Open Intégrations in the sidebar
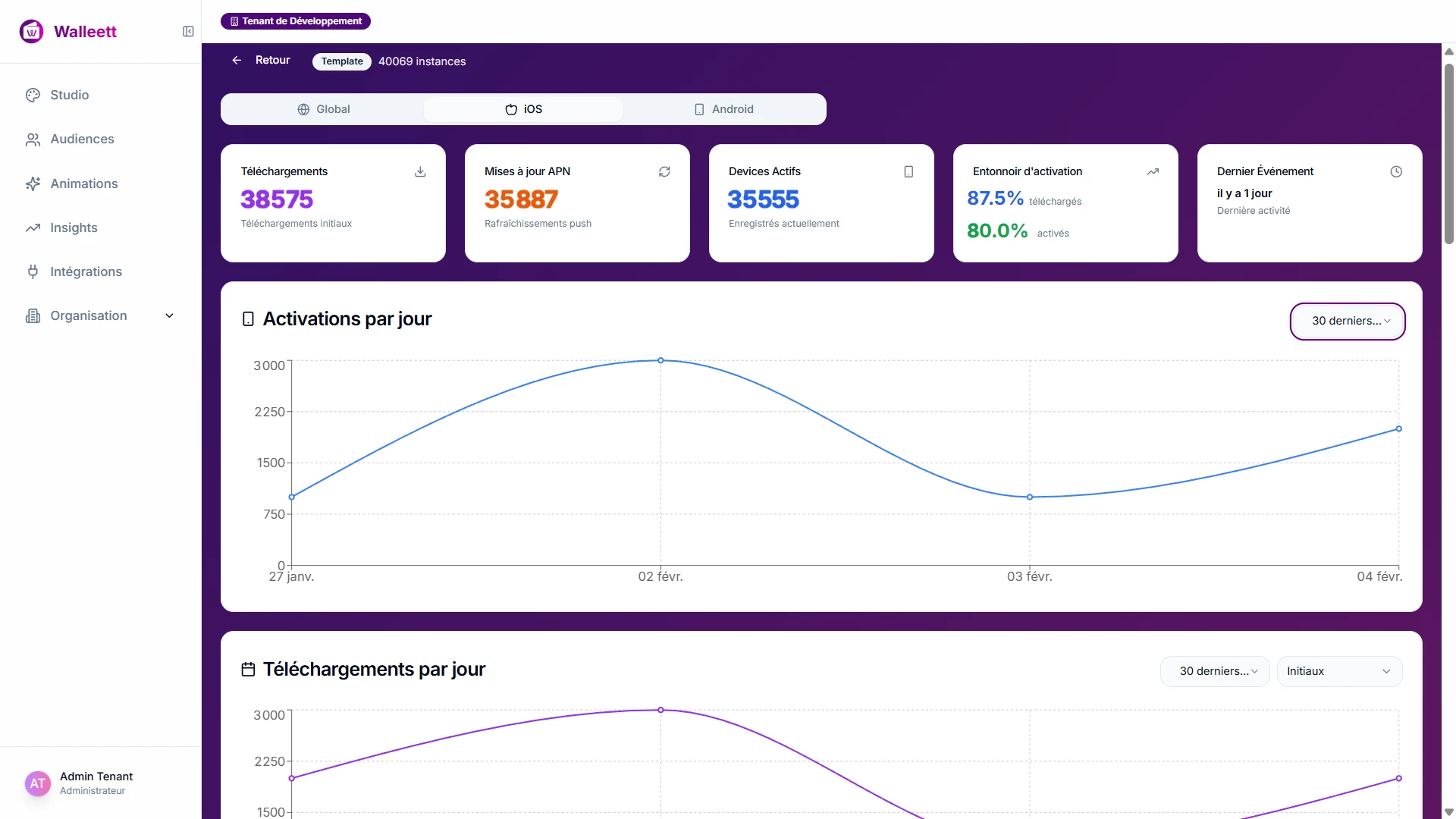 (x=100, y=271)
